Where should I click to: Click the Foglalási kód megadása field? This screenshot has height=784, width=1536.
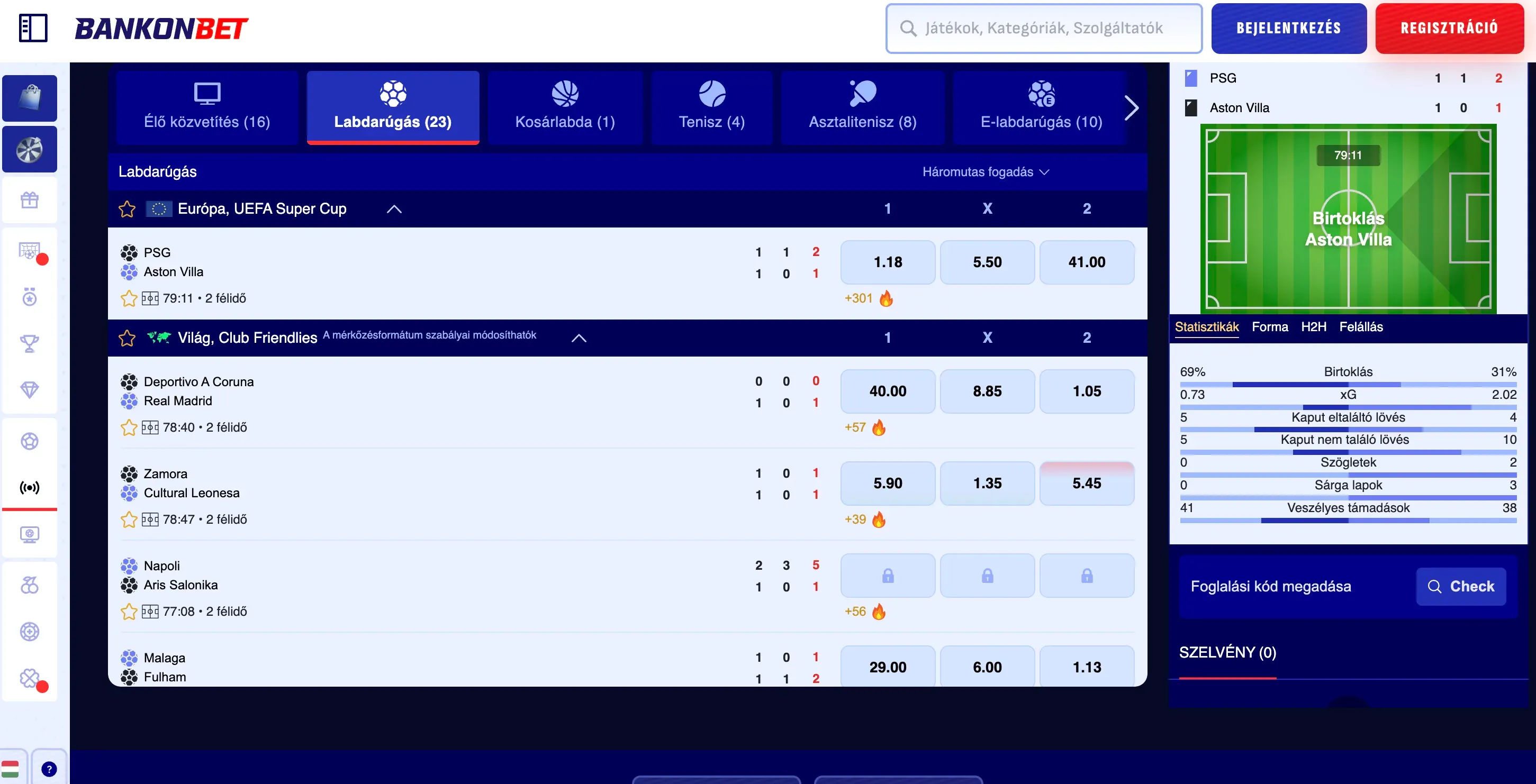[x=1271, y=587]
